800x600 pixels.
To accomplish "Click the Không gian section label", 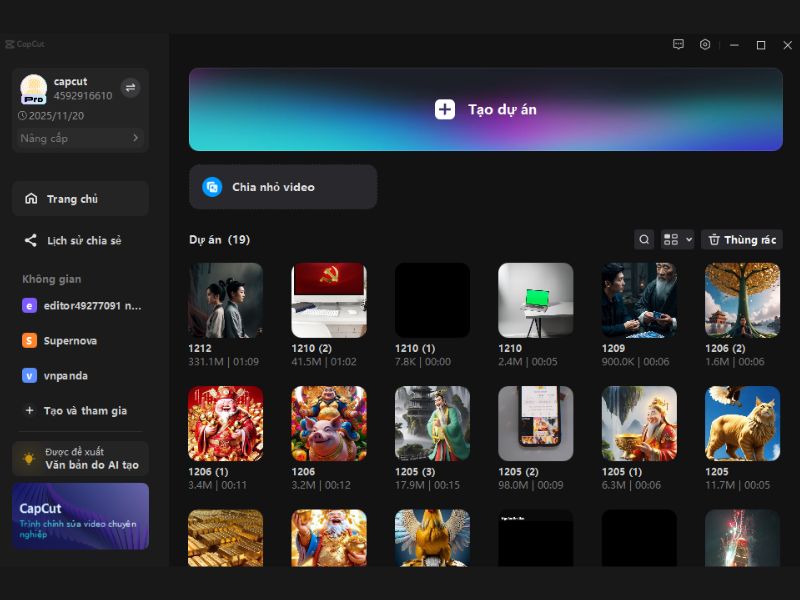I will [52, 279].
